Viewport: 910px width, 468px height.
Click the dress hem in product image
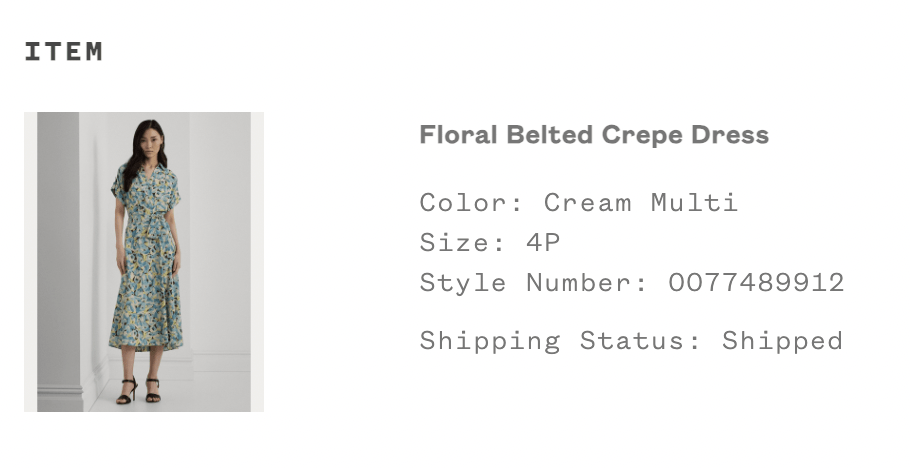tap(146, 344)
